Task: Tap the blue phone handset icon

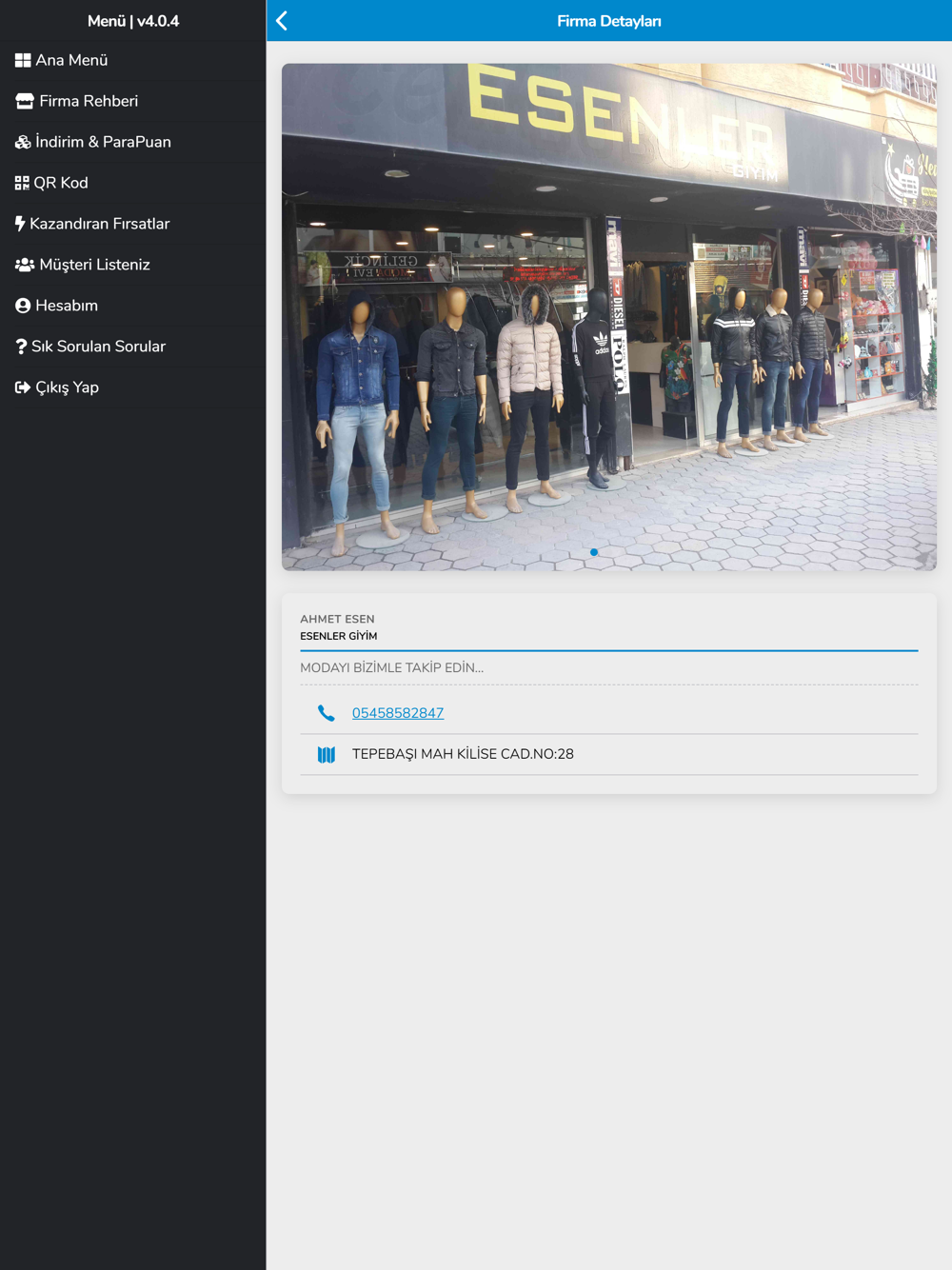Action: click(326, 713)
